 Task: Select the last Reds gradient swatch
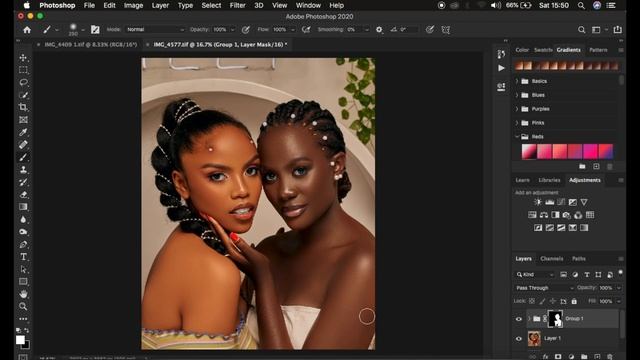[606, 151]
